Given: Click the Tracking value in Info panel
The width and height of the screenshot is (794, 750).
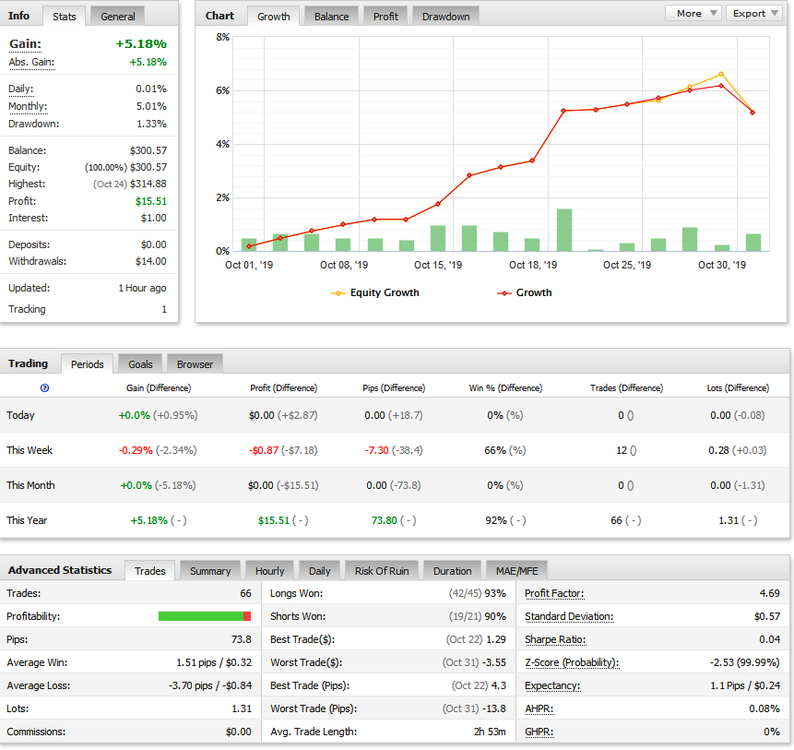Looking at the screenshot, I should [x=164, y=309].
